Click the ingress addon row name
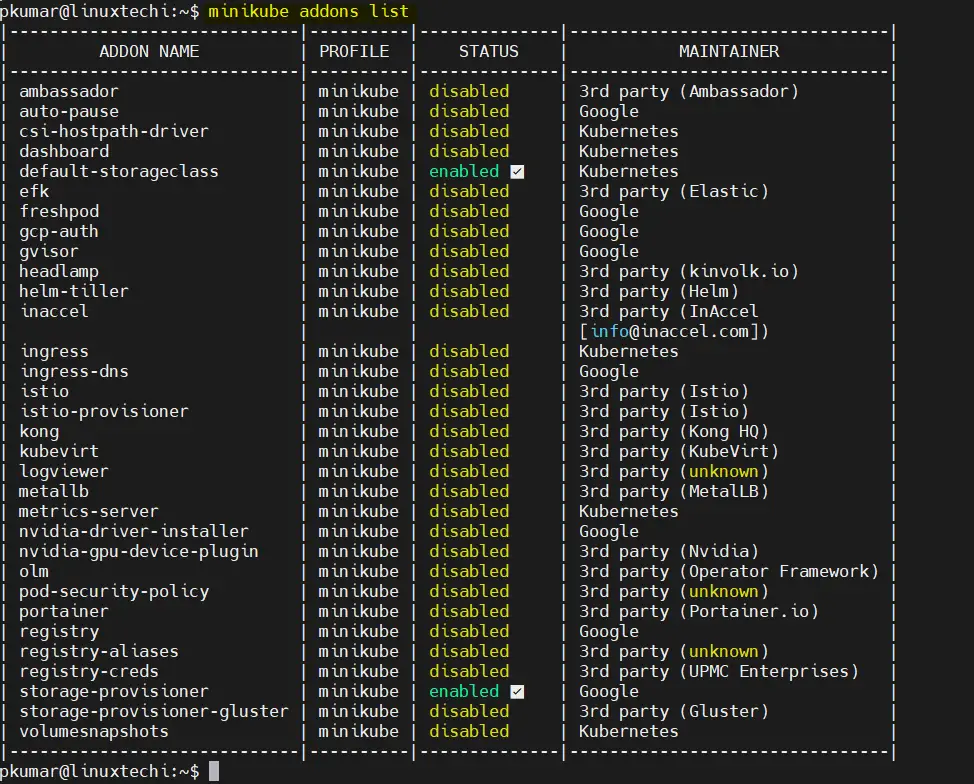 pyautogui.click(x=55, y=352)
